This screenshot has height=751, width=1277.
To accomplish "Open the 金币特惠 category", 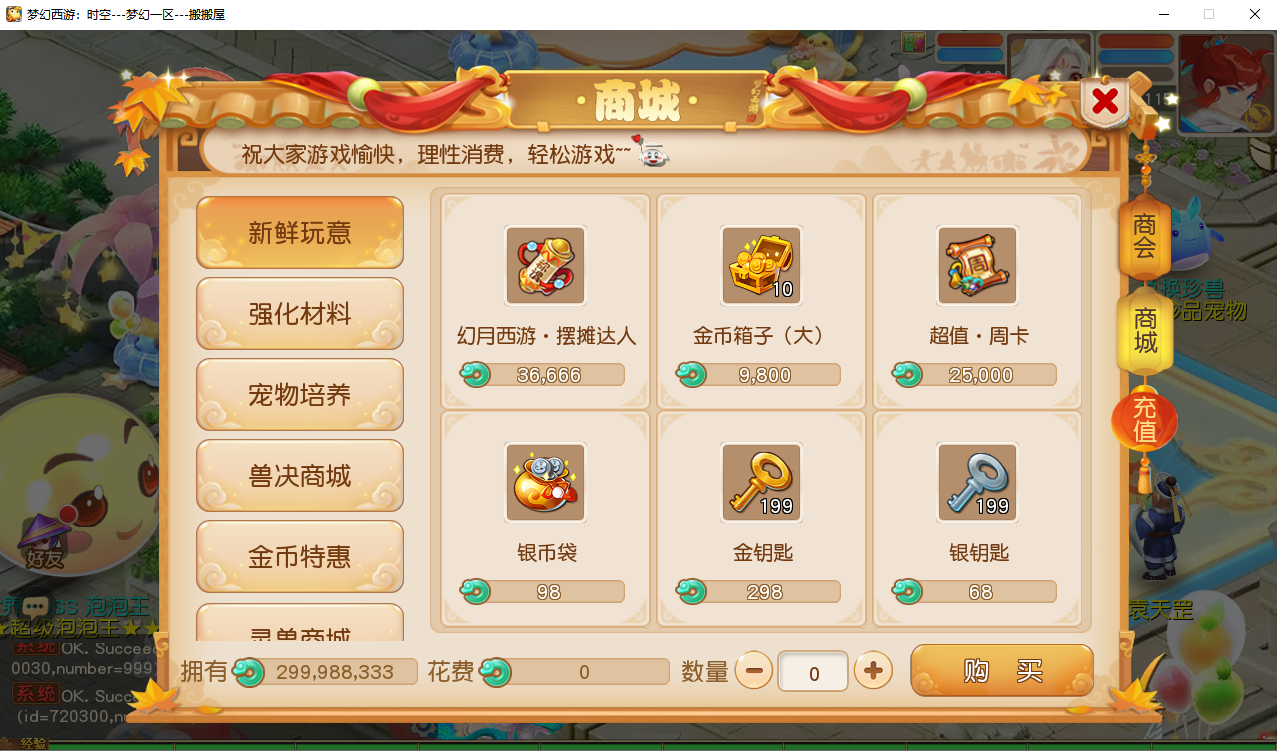I will [300, 557].
